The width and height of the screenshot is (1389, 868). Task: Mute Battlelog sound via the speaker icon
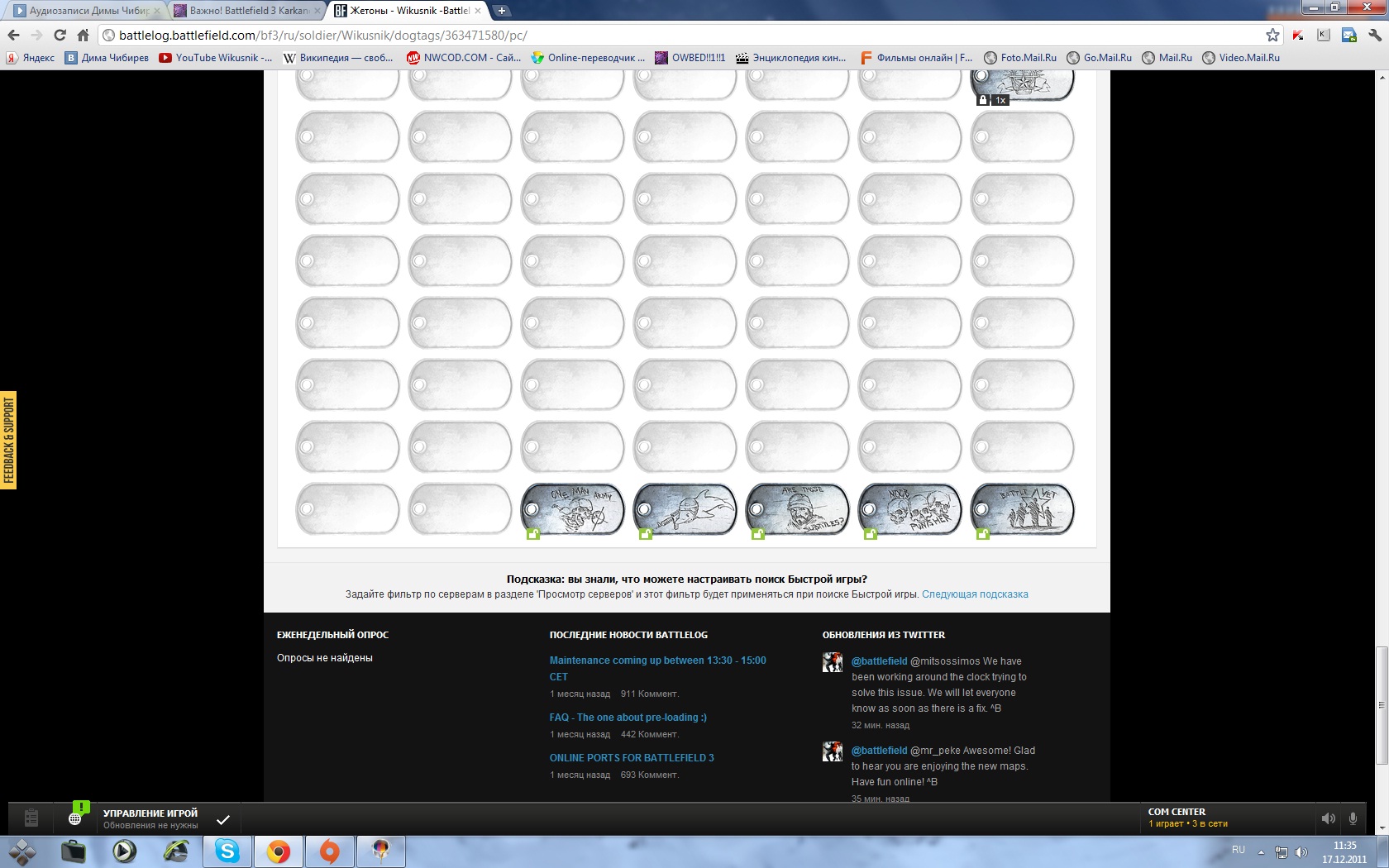pyautogui.click(x=1328, y=818)
